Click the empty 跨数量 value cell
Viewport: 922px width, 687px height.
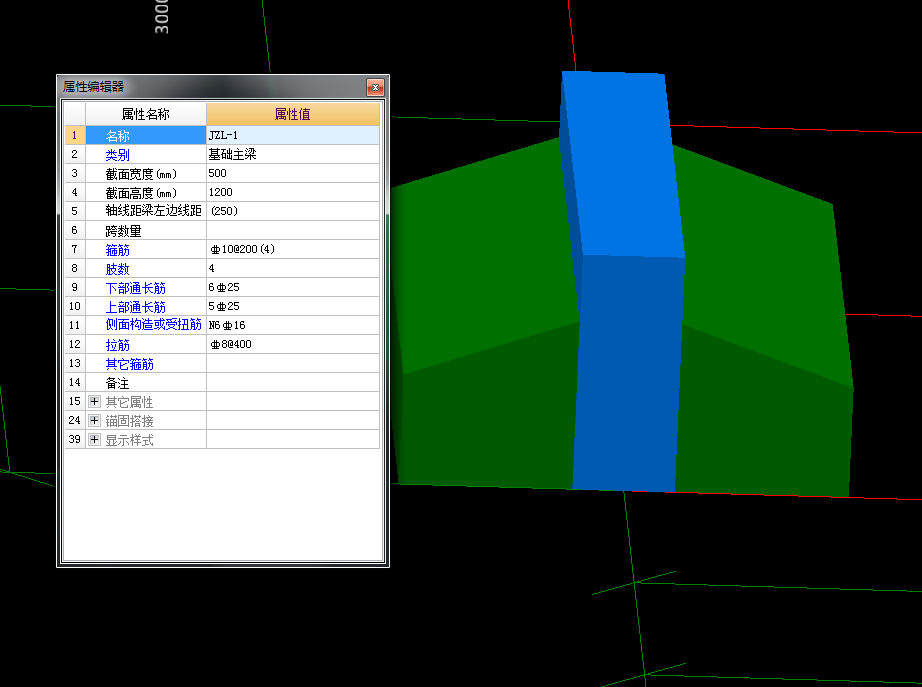(293, 230)
